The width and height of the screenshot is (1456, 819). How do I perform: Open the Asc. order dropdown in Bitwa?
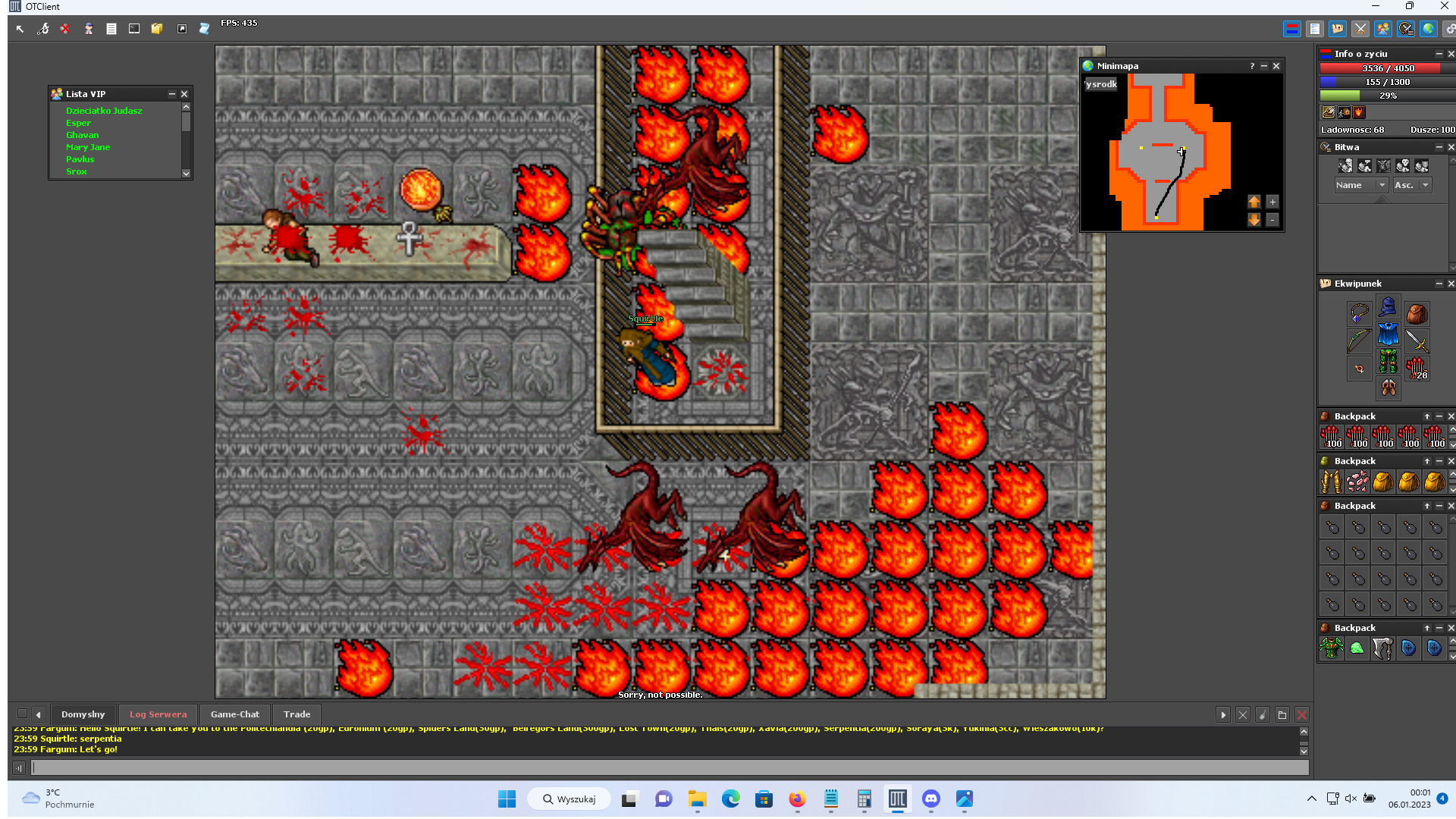coord(1411,185)
